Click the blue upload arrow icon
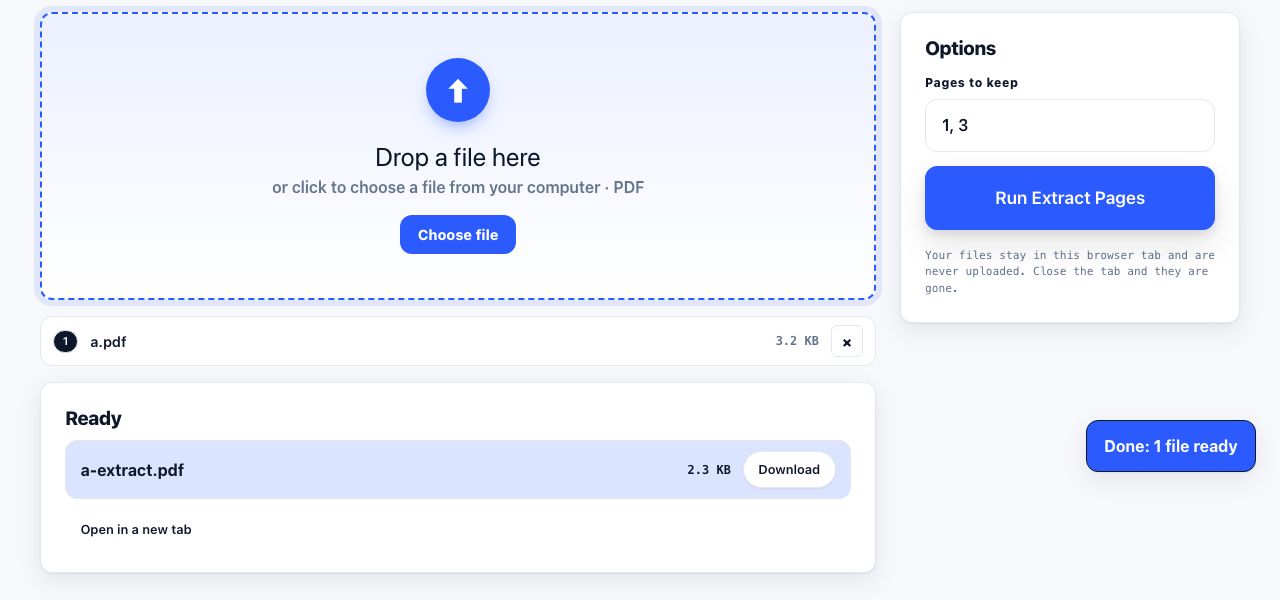 tap(458, 90)
